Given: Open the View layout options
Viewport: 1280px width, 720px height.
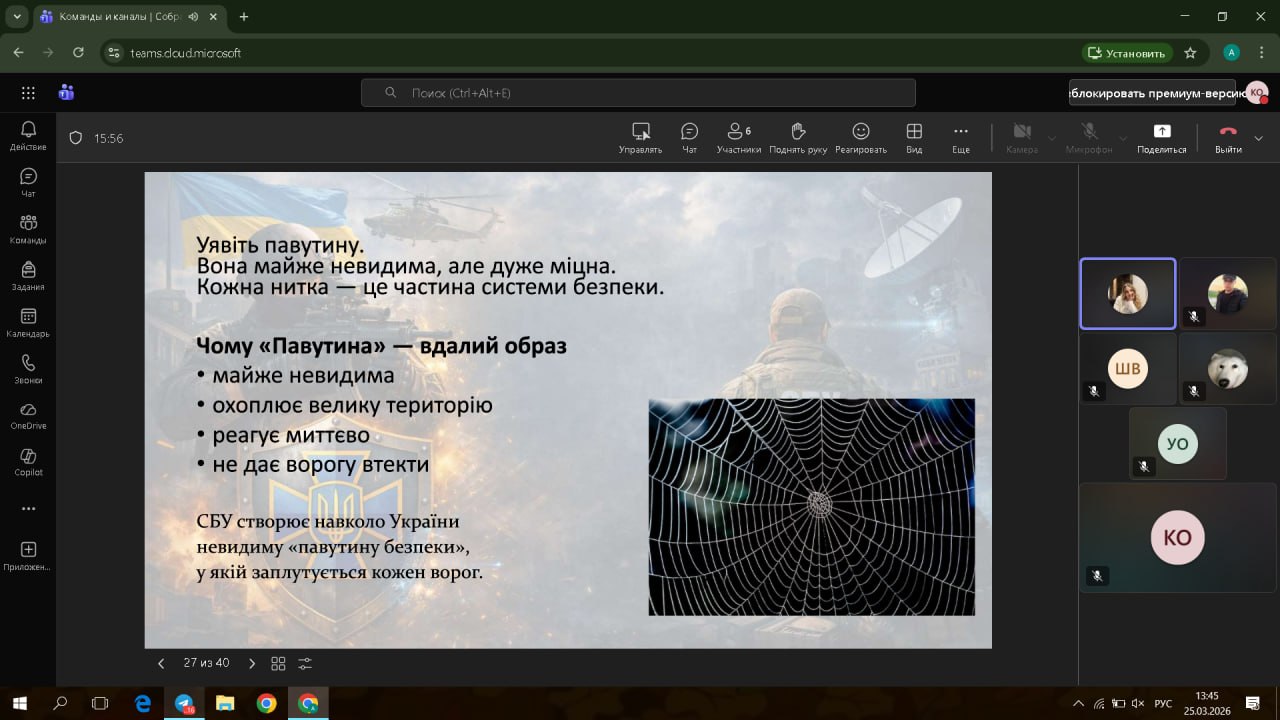Looking at the screenshot, I should click(913, 137).
